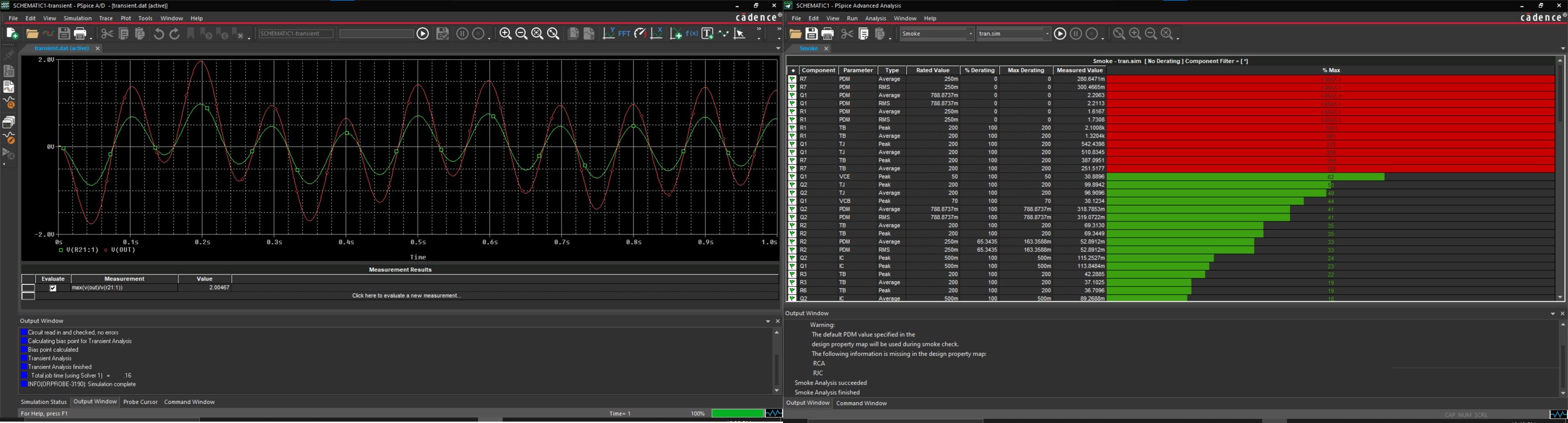Toggle flag for Q2 PDM RMS row

tap(792, 217)
